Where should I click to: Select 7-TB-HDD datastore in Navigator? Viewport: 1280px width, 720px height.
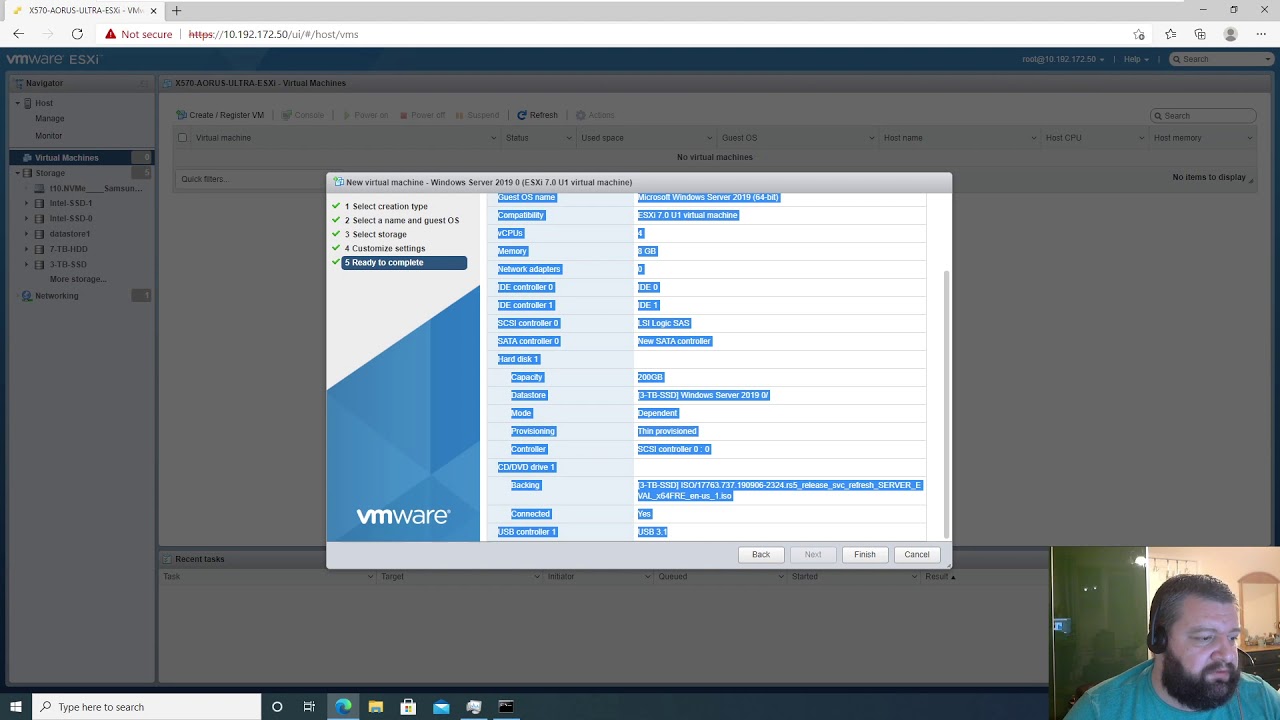69,249
